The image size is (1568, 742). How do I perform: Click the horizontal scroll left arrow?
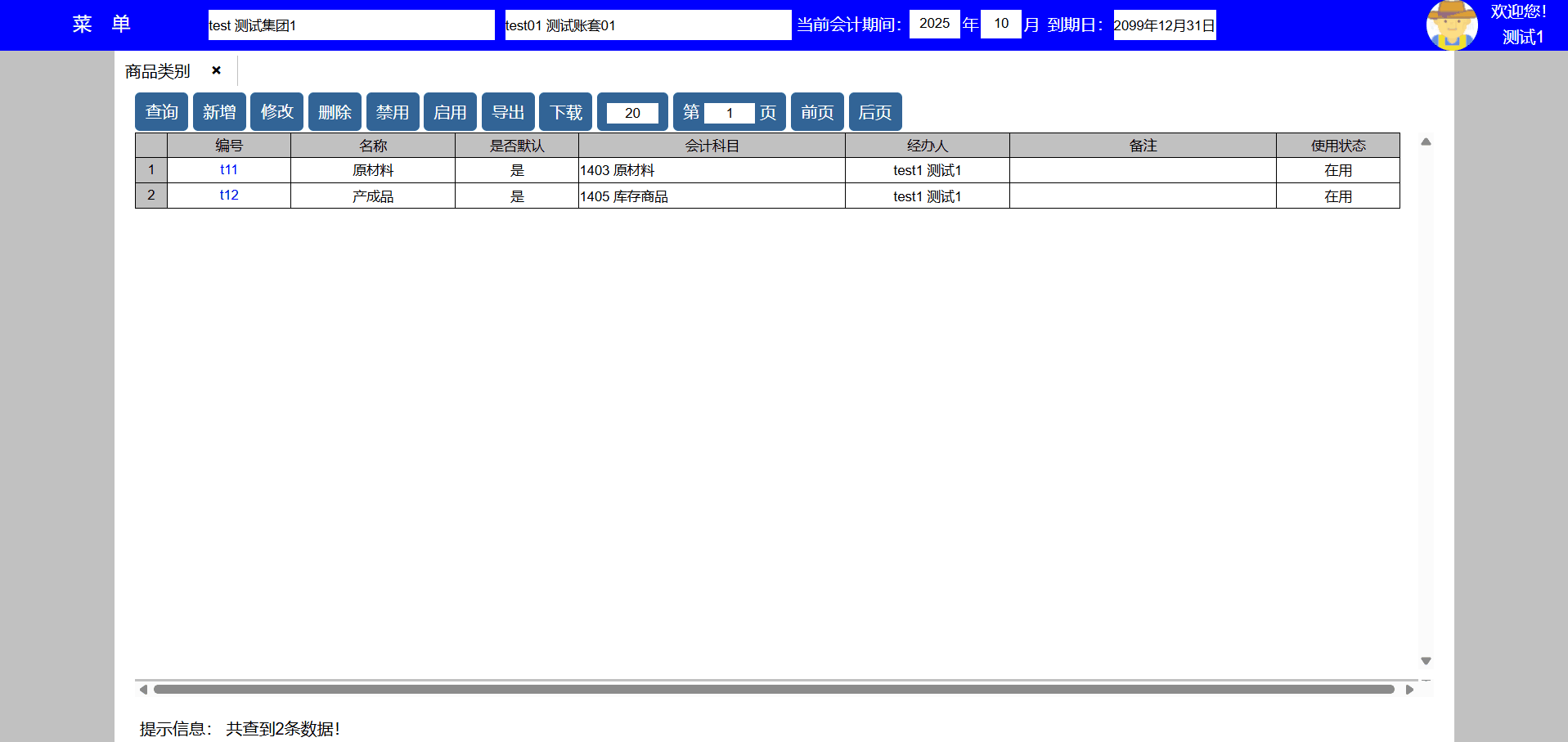(143, 690)
